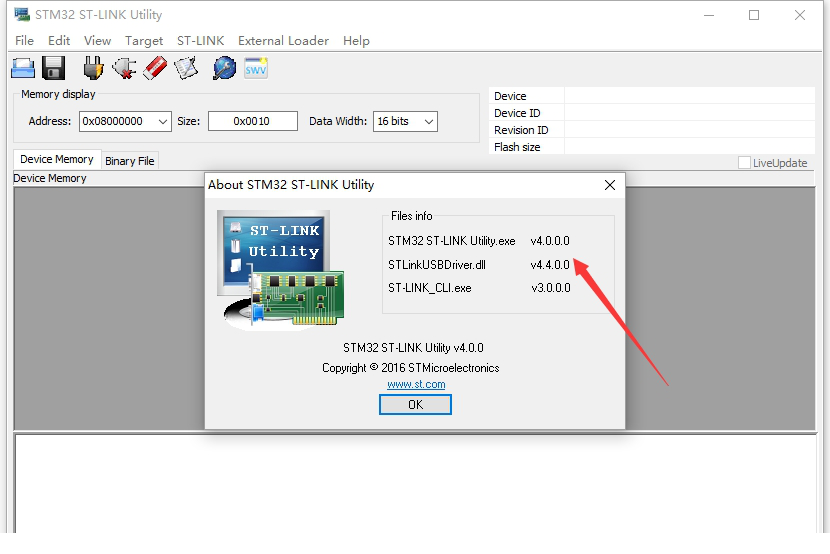Click the Open file toolbar icon
The image size is (830, 554).
(x=23, y=68)
